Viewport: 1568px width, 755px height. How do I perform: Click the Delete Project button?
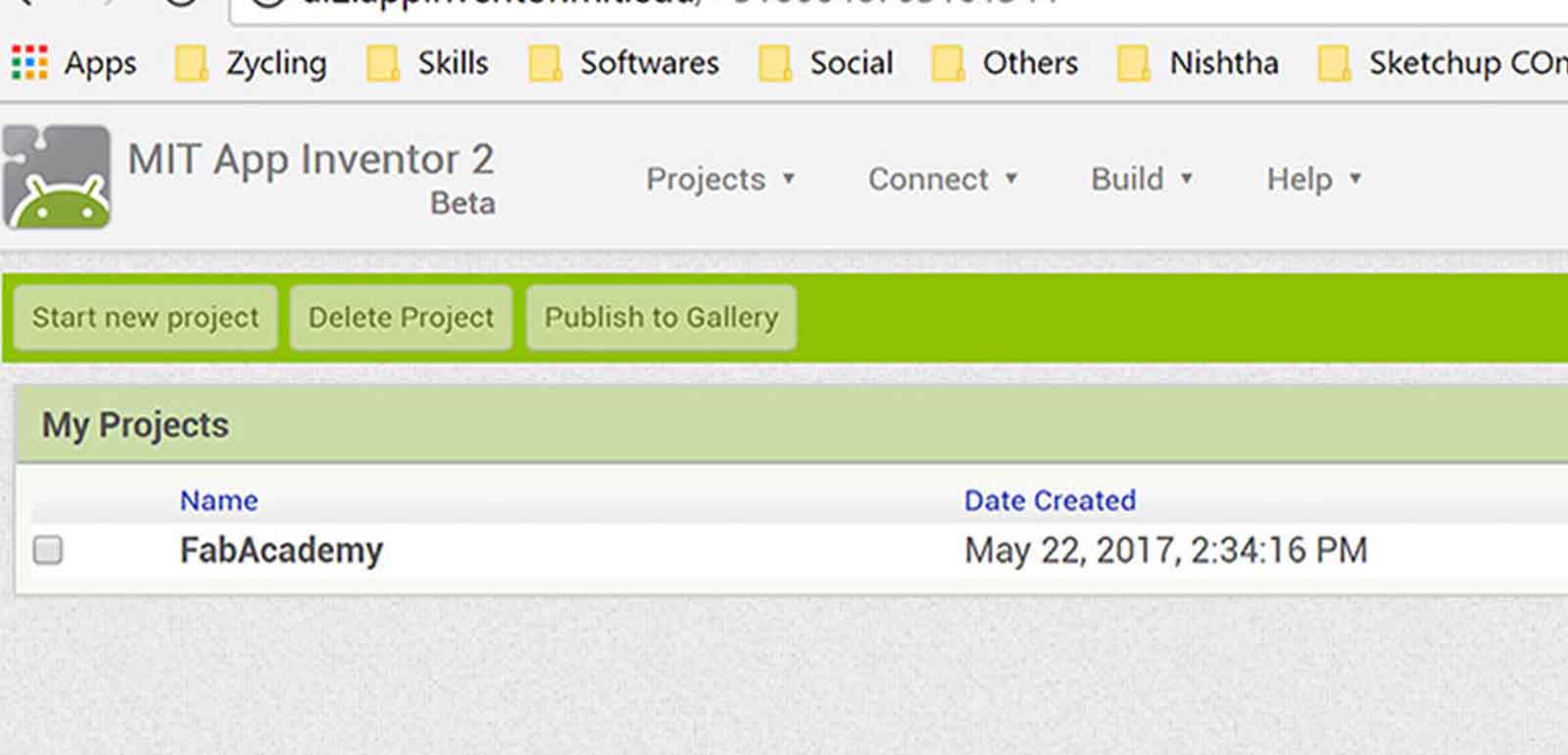coord(401,318)
